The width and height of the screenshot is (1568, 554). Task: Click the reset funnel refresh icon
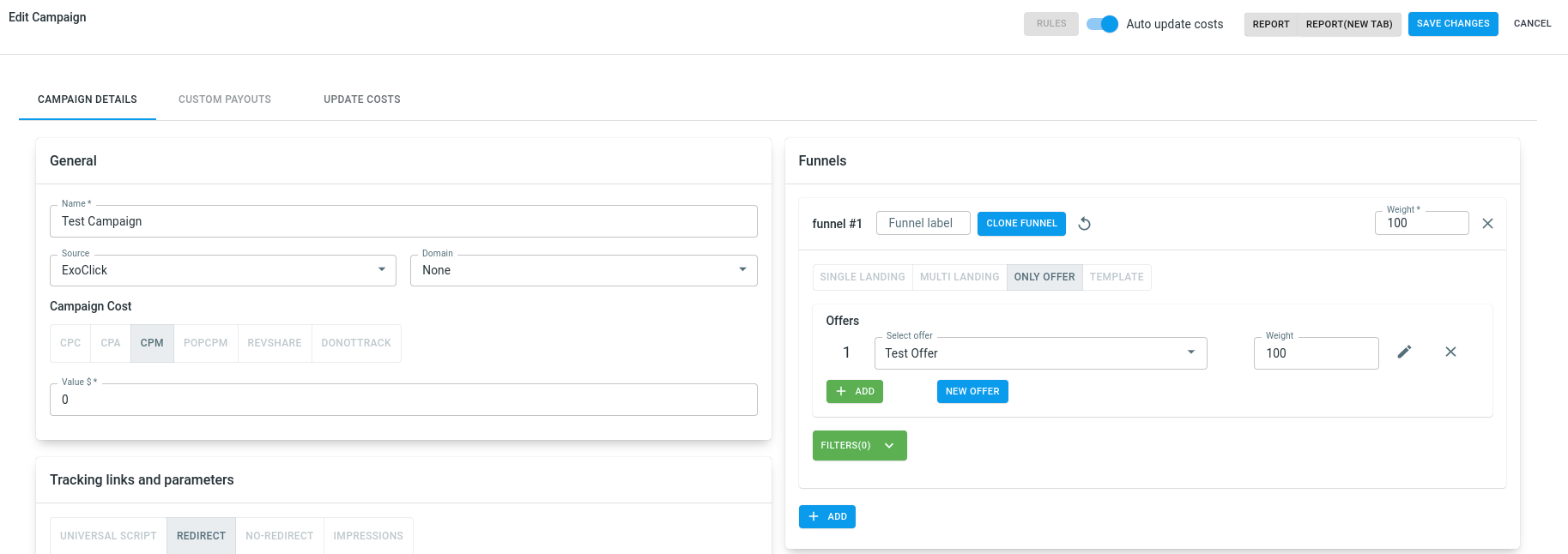click(1085, 224)
